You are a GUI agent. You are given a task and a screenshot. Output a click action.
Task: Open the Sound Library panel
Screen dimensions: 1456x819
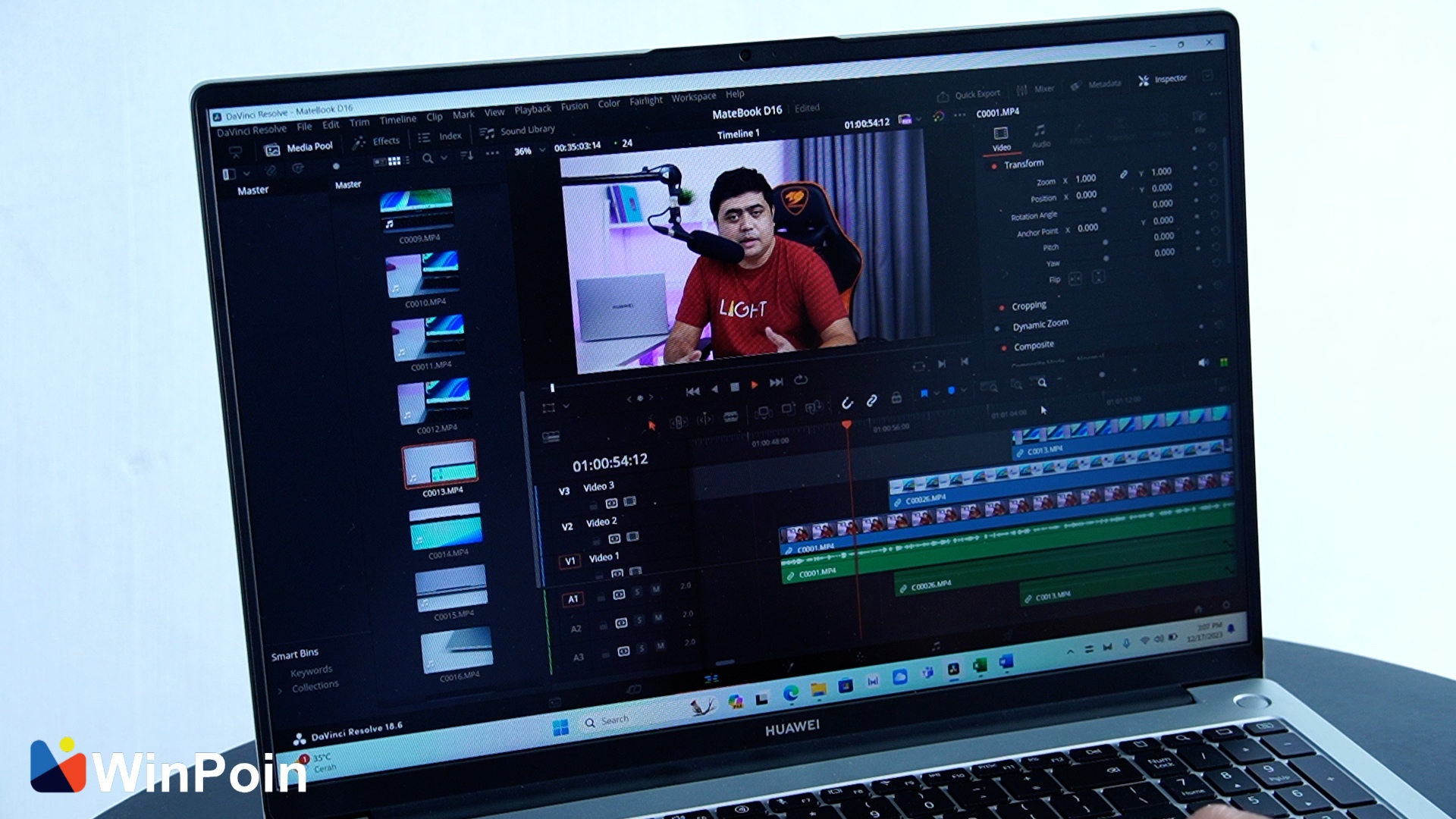point(517,131)
